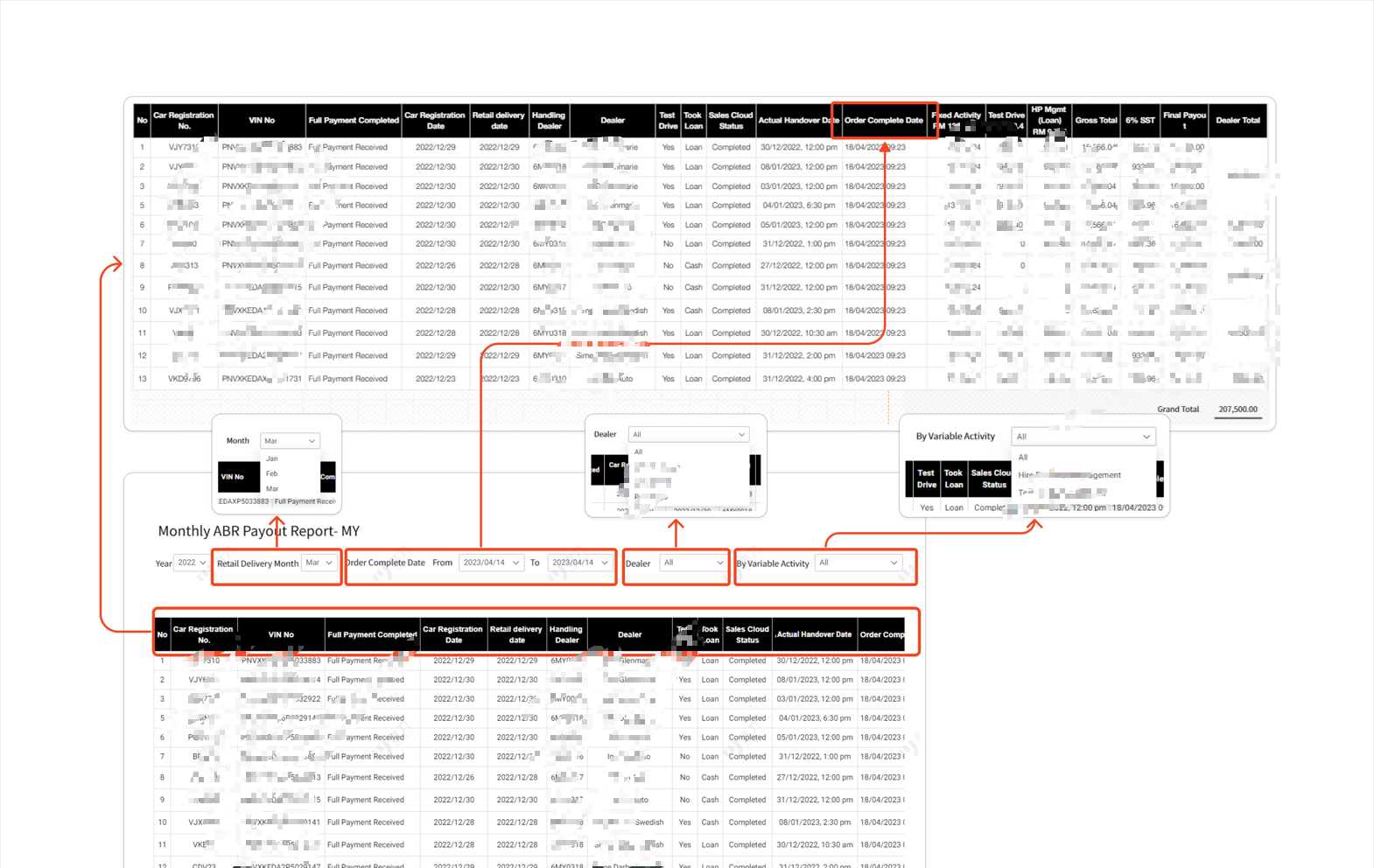Click Sales Cloud Status header in bottom table
The width and height of the screenshot is (1374, 868).
click(x=747, y=634)
